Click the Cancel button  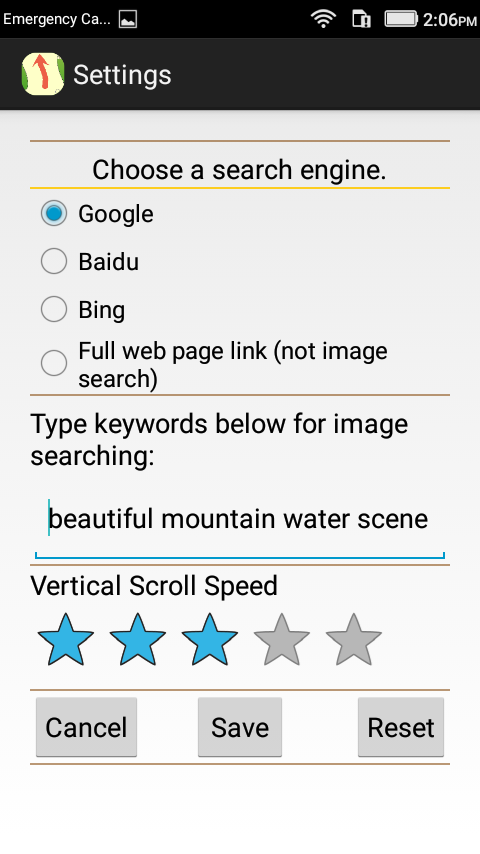86,727
